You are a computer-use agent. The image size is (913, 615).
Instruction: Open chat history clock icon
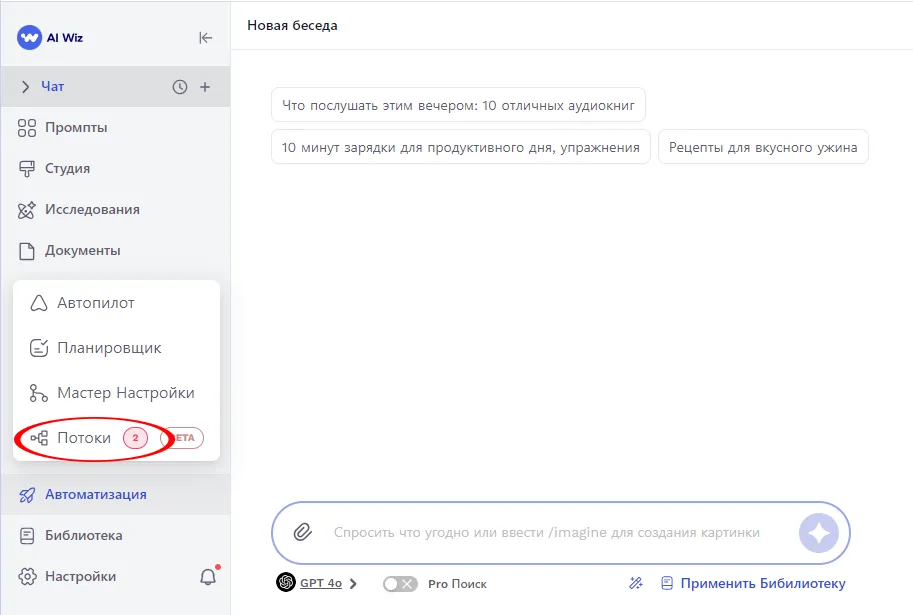(x=180, y=87)
